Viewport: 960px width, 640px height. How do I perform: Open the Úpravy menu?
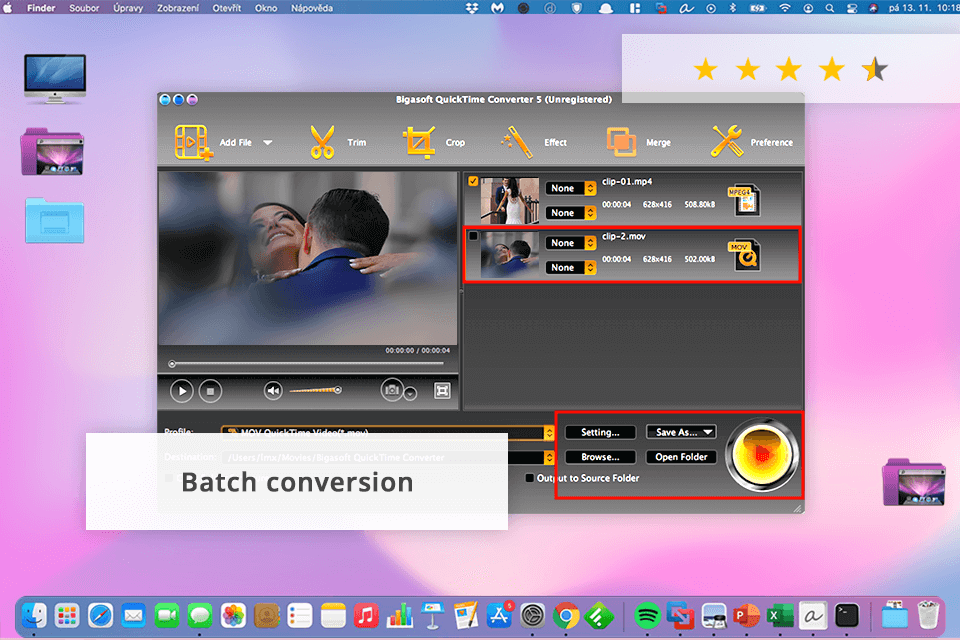128,8
